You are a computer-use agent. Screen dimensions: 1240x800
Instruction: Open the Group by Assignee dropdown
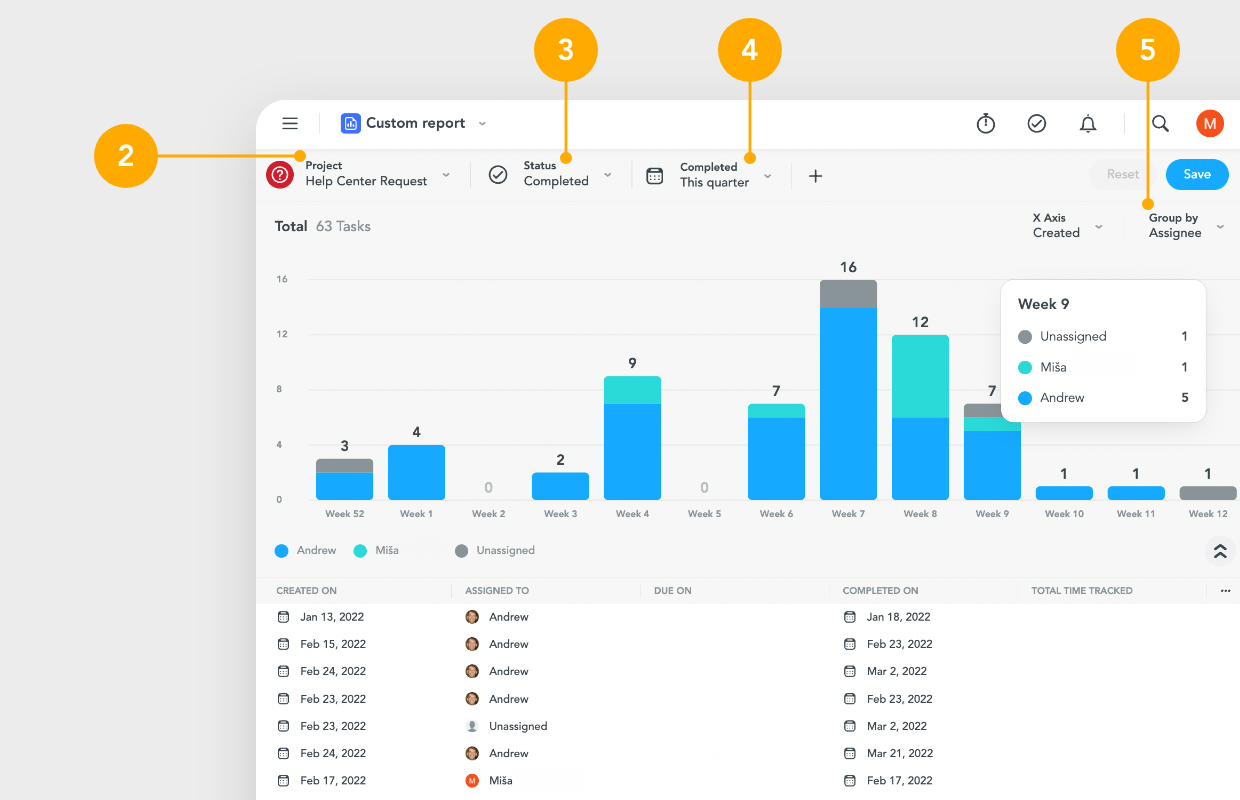[x=1185, y=225]
